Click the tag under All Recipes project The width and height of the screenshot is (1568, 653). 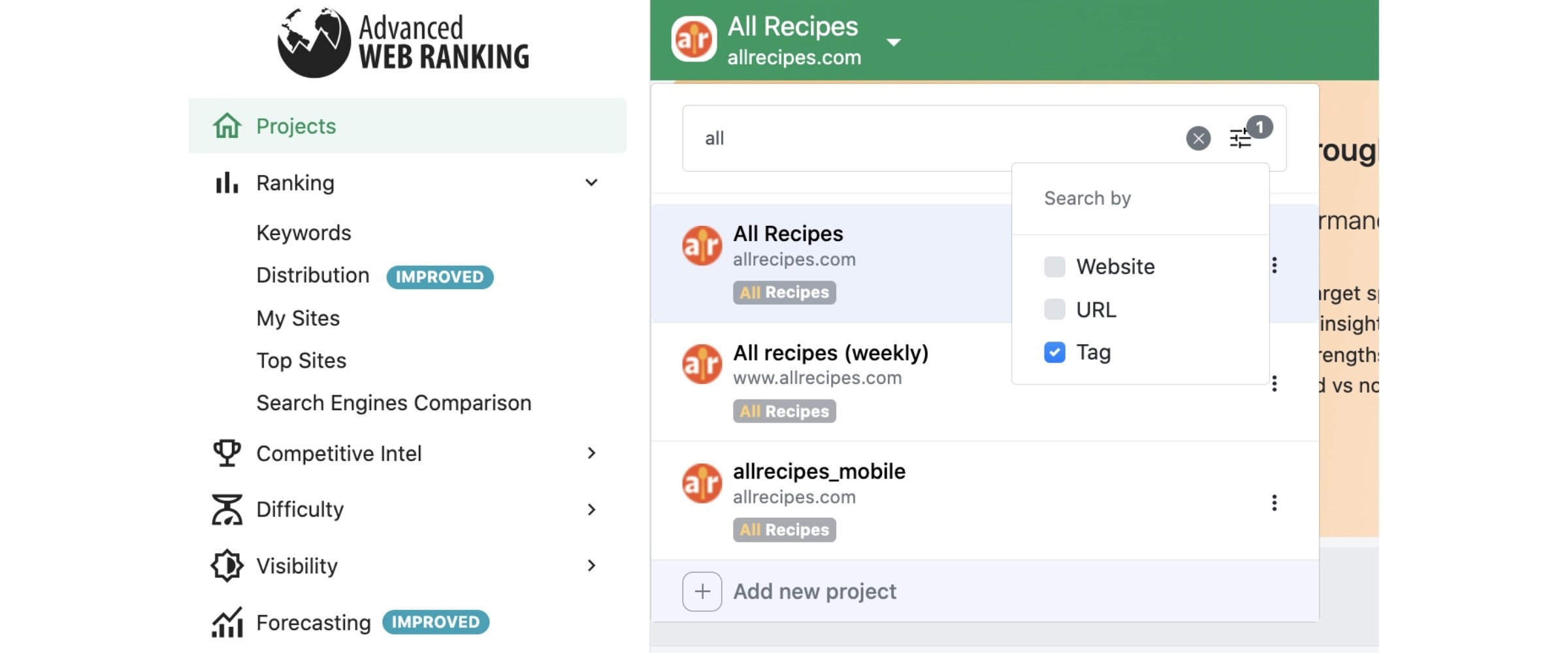point(784,293)
